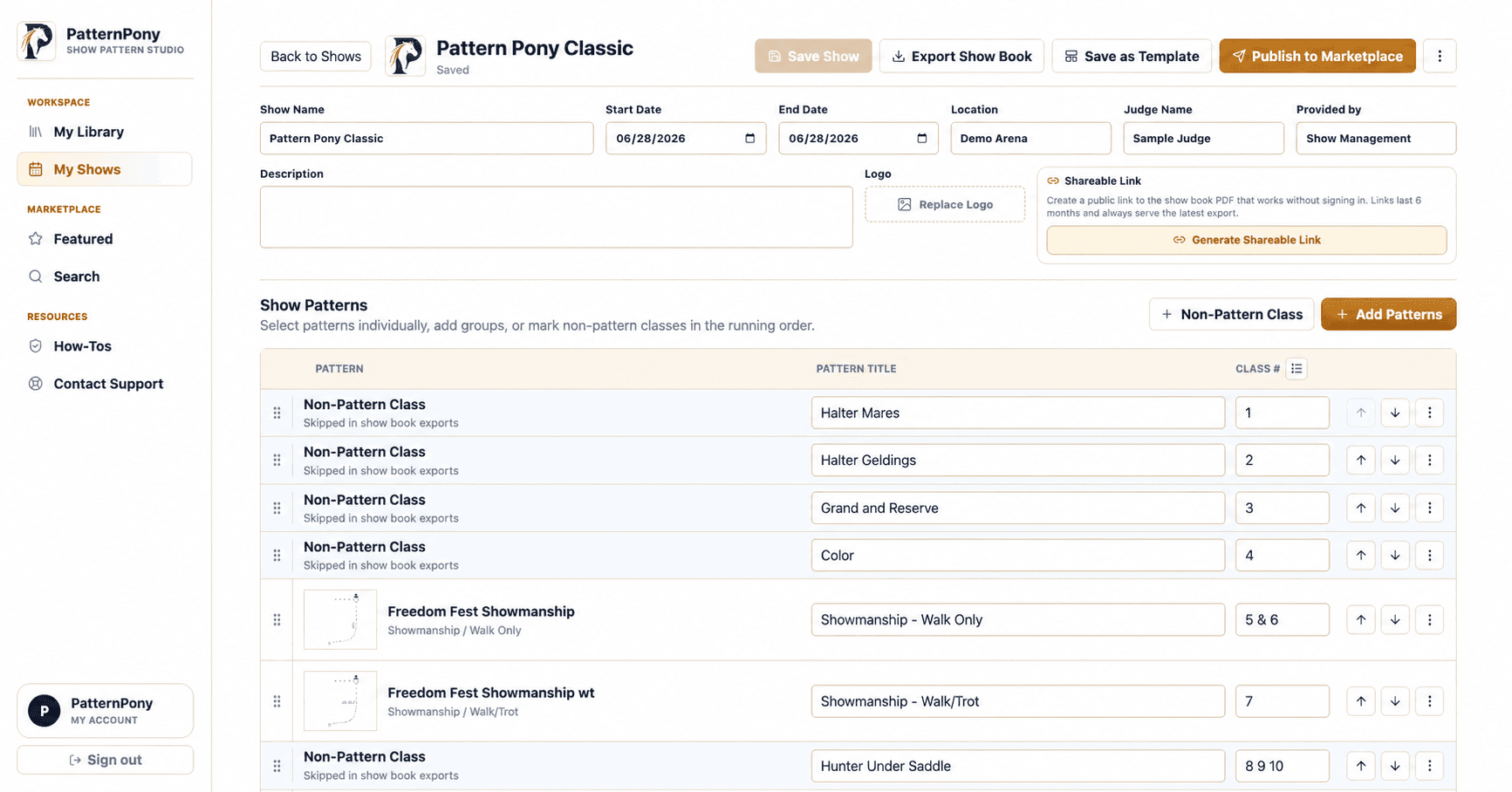Click Generate Shareable Link button
The height and width of the screenshot is (792, 1512).
tap(1247, 240)
